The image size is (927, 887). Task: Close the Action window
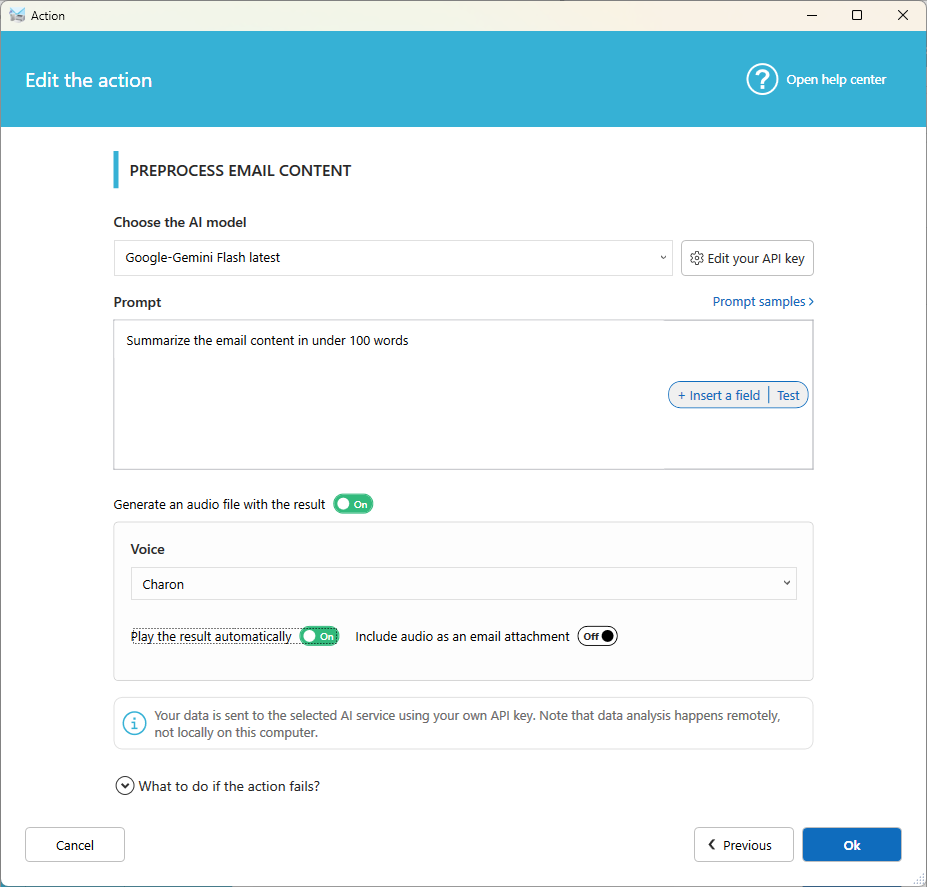pos(903,15)
